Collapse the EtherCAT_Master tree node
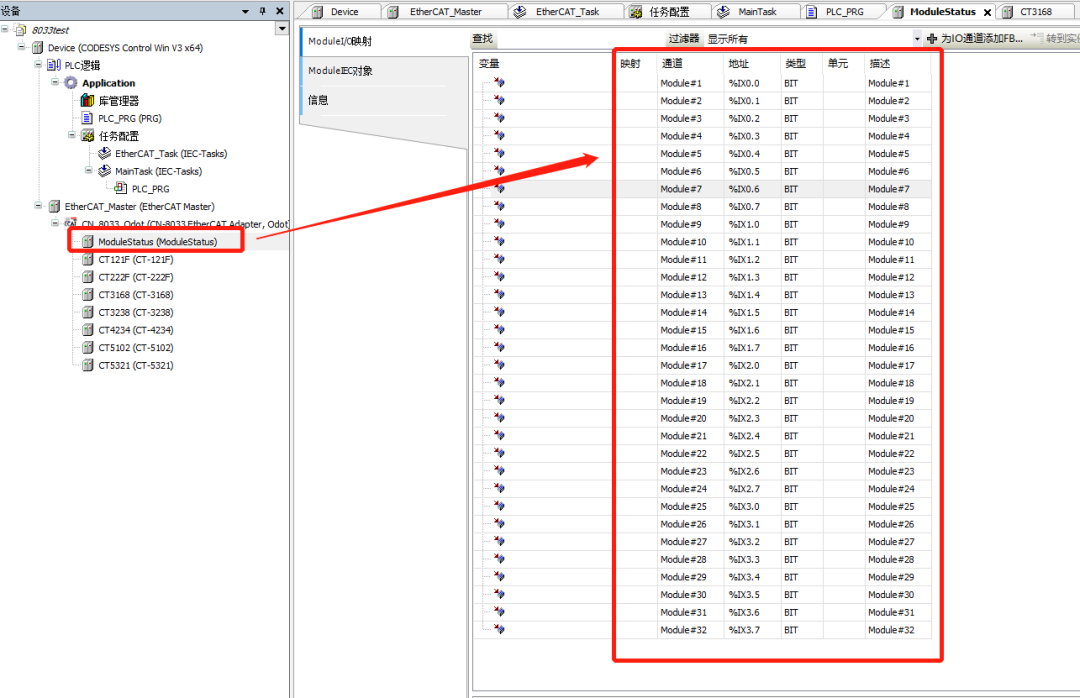This screenshot has width=1080, height=698. tap(39, 206)
